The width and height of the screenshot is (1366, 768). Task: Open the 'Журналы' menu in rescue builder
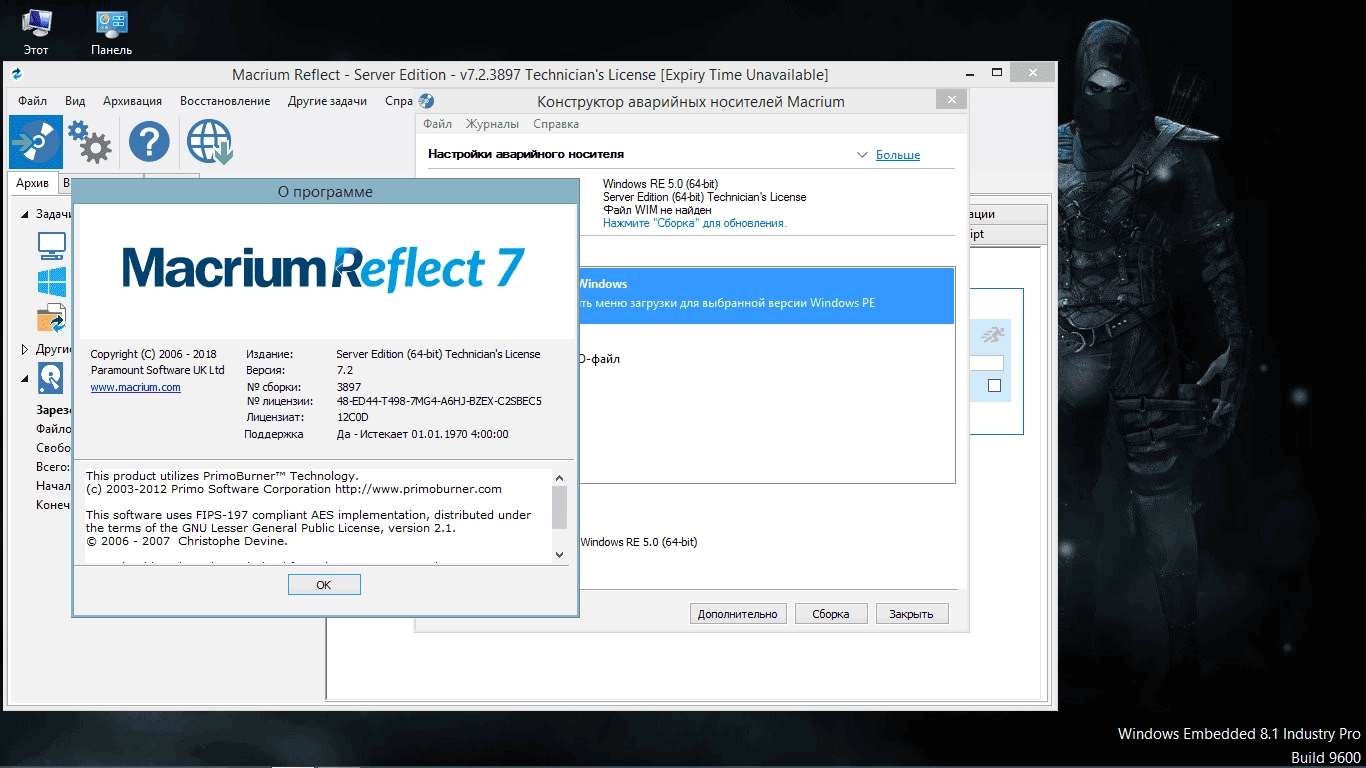(x=492, y=124)
